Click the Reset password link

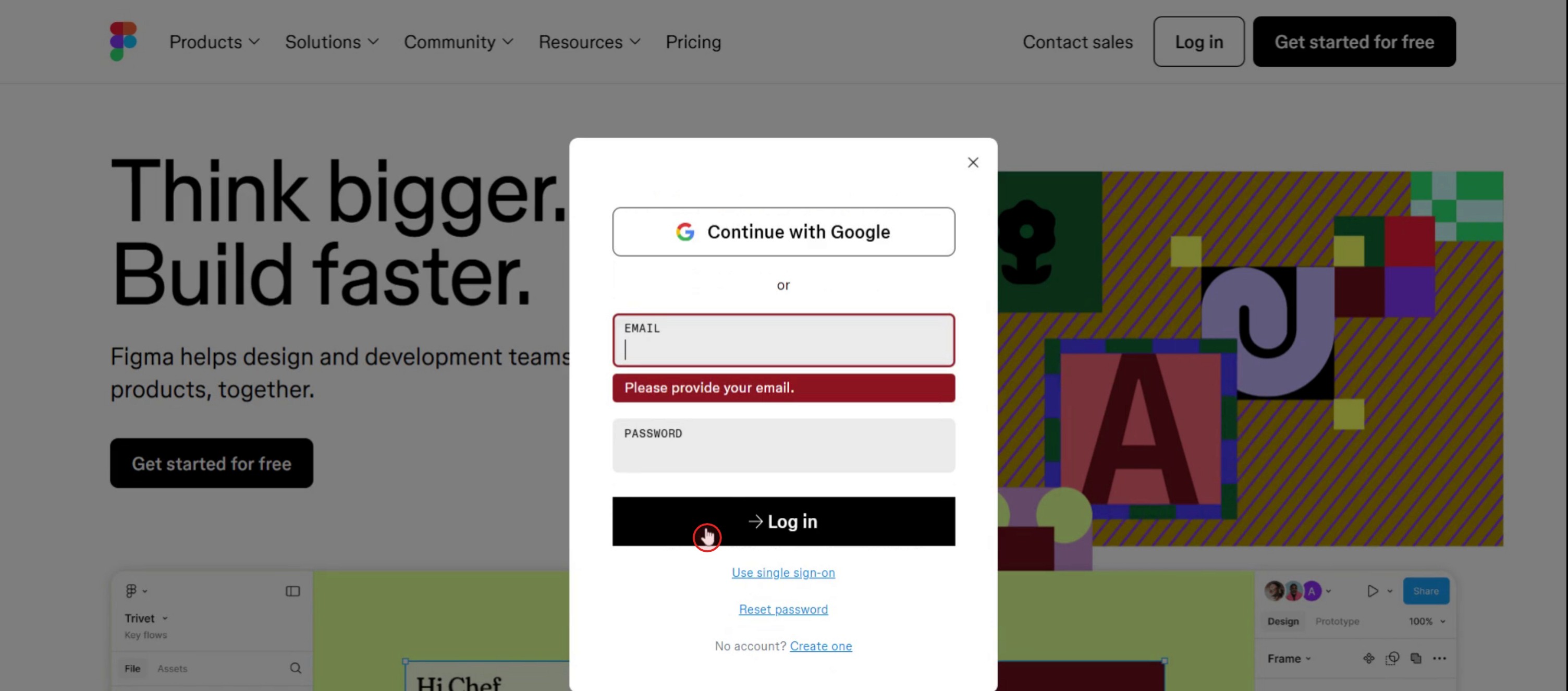(x=783, y=609)
